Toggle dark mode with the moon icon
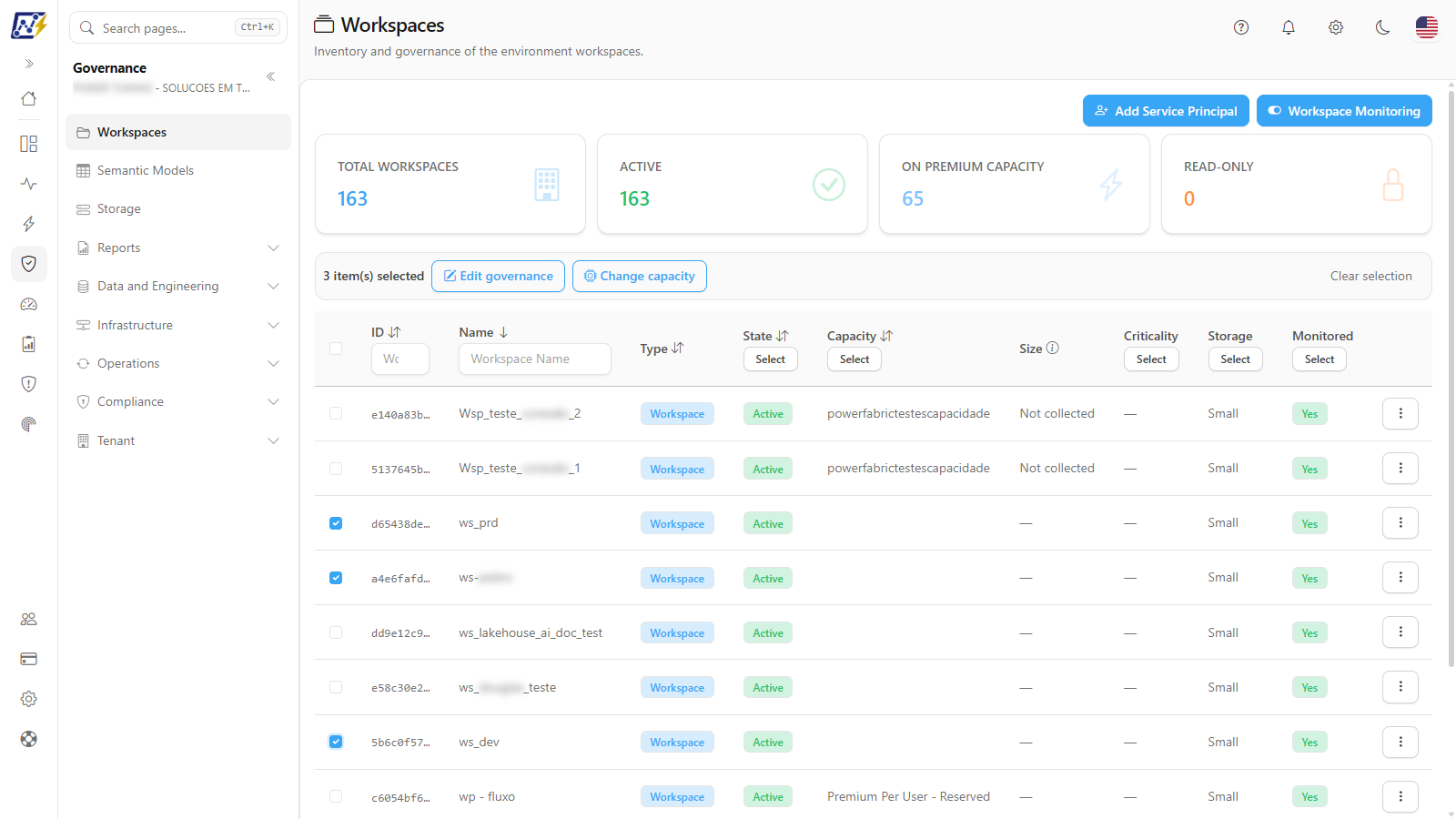 1383,27
